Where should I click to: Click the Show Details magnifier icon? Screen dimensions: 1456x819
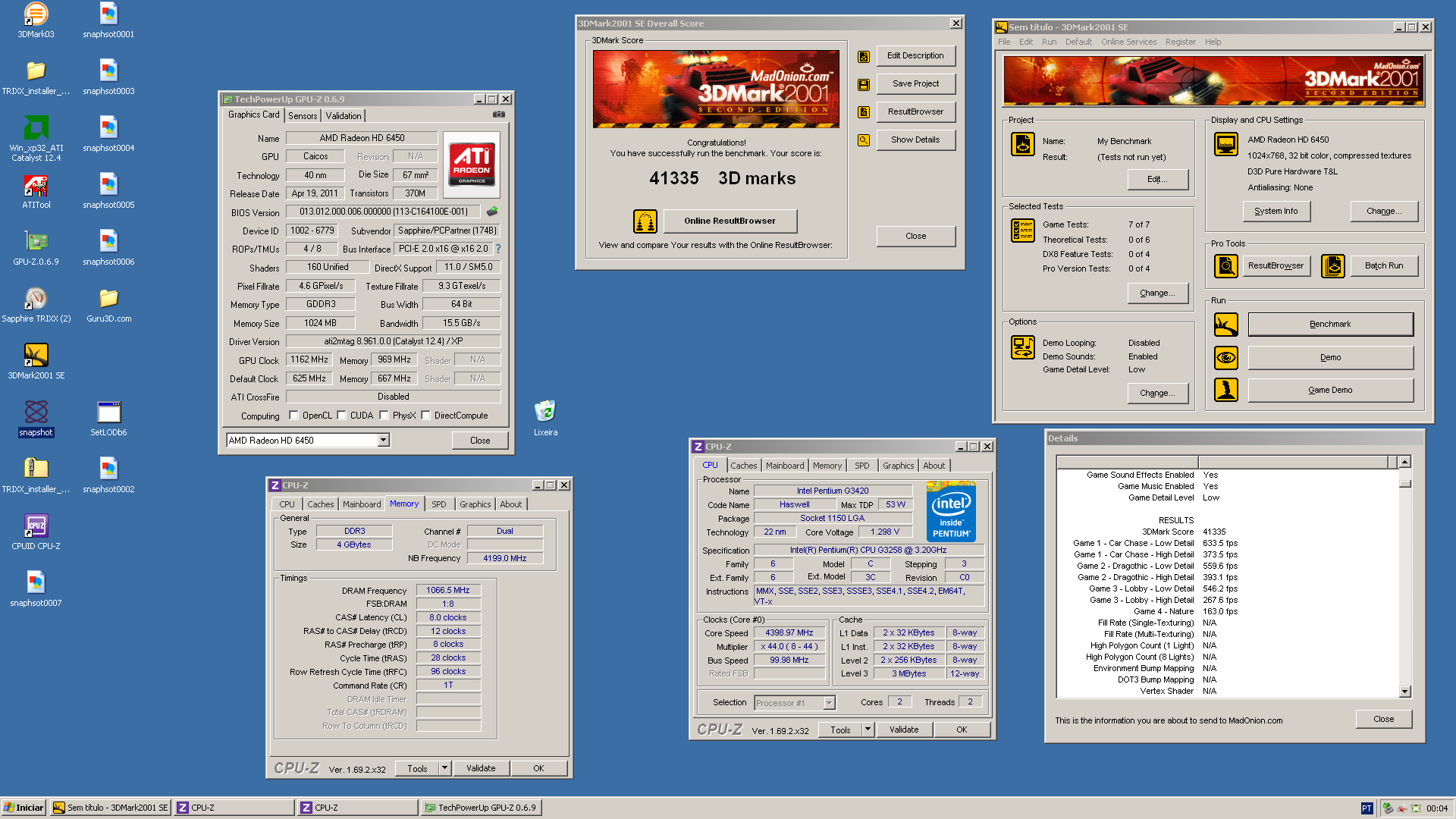tap(864, 140)
